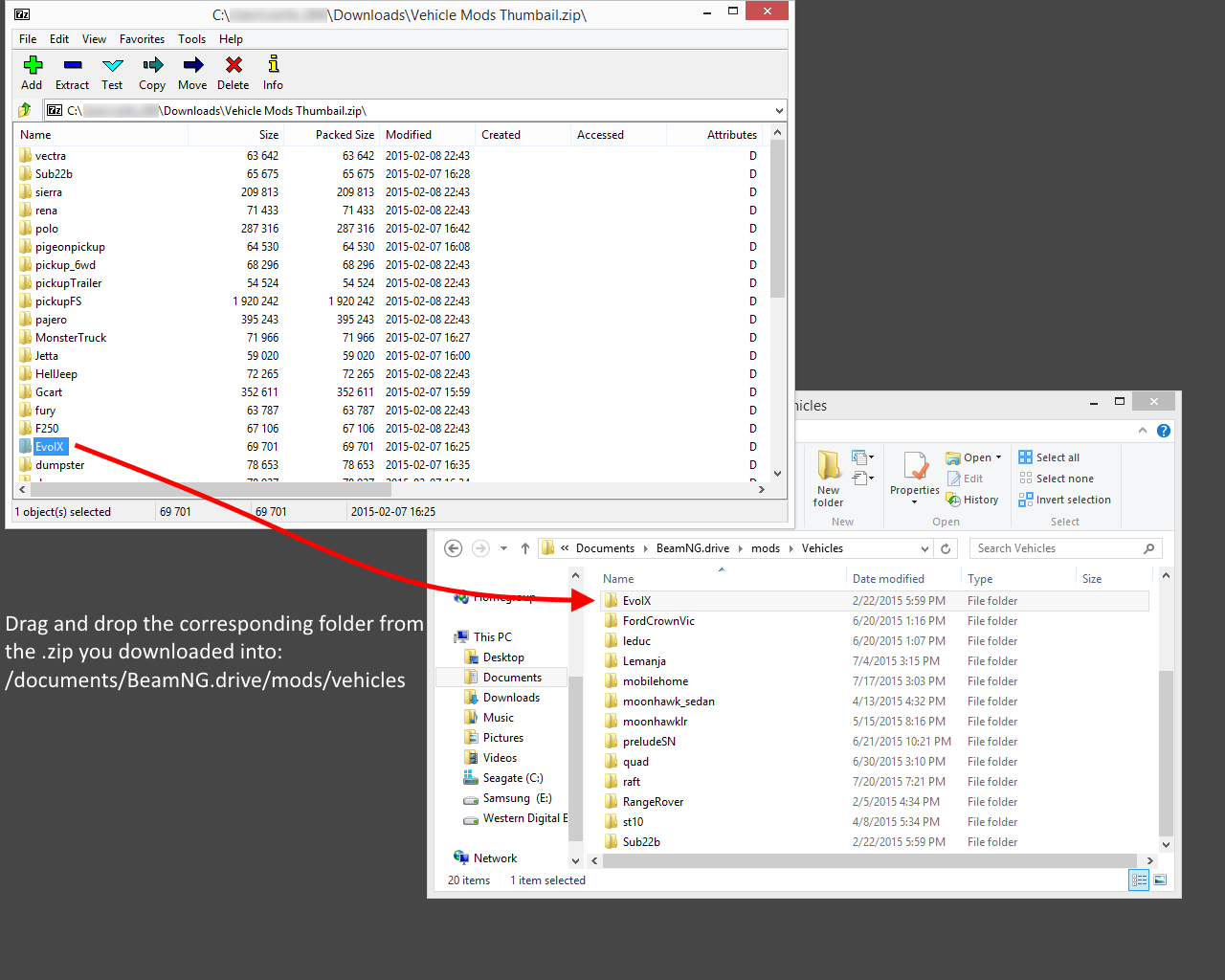Select the dumpster folder in the archive
Viewport: 1225px width, 980px height.
click(59, 465)
